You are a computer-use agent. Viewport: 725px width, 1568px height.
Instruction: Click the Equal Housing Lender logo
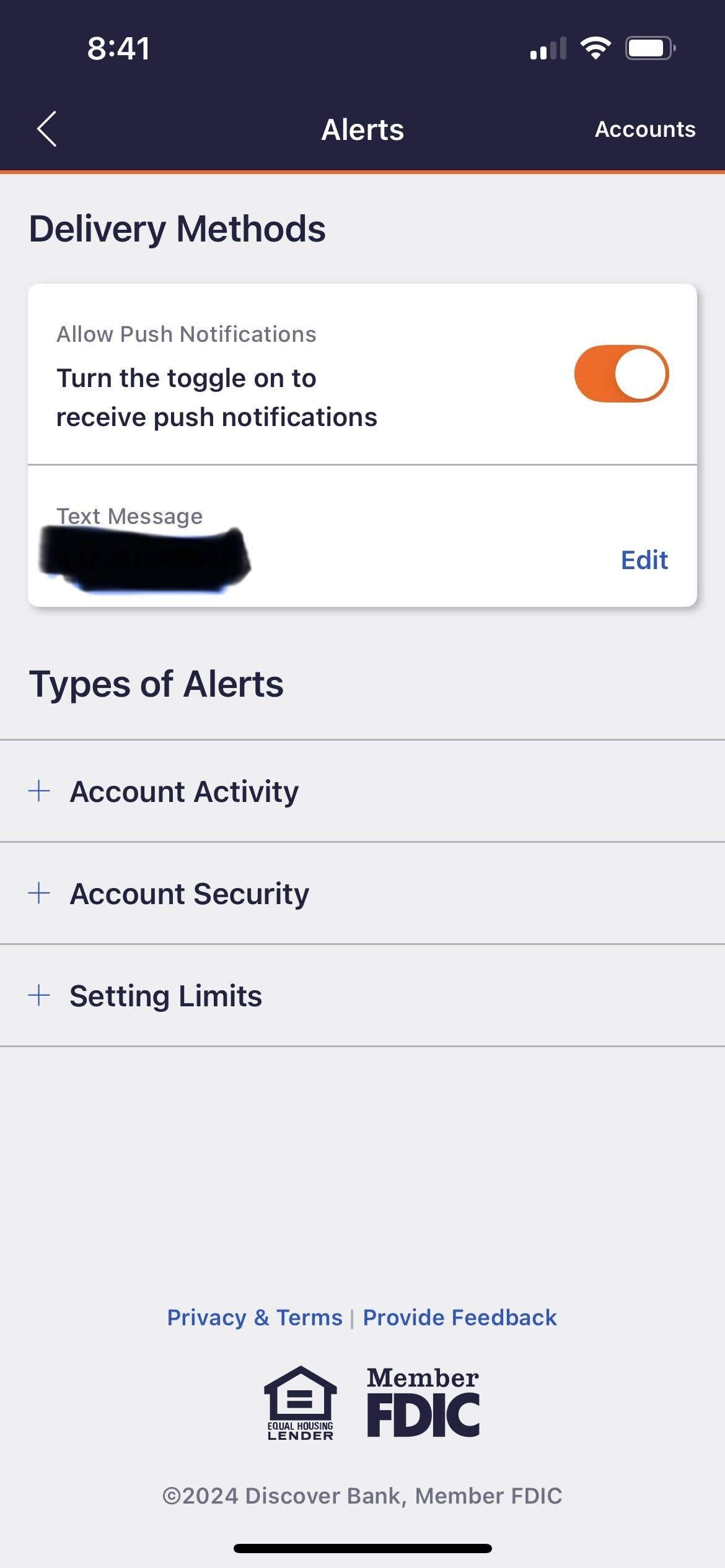pyautogui.click(x=301, y=1403)
